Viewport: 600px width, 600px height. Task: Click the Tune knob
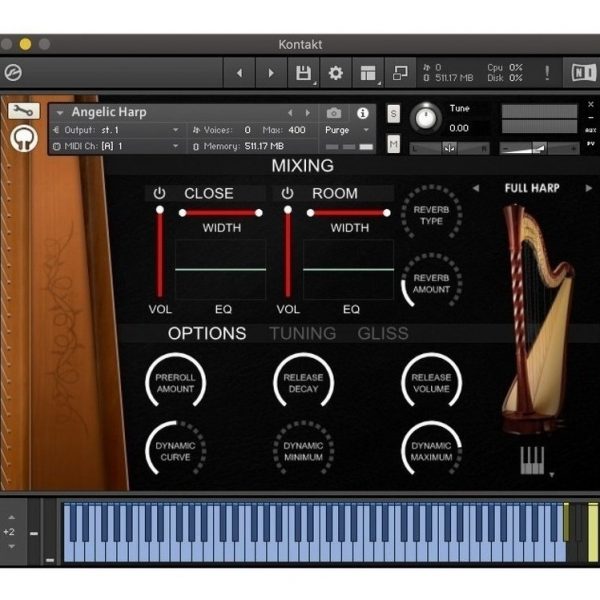(426, 118)
